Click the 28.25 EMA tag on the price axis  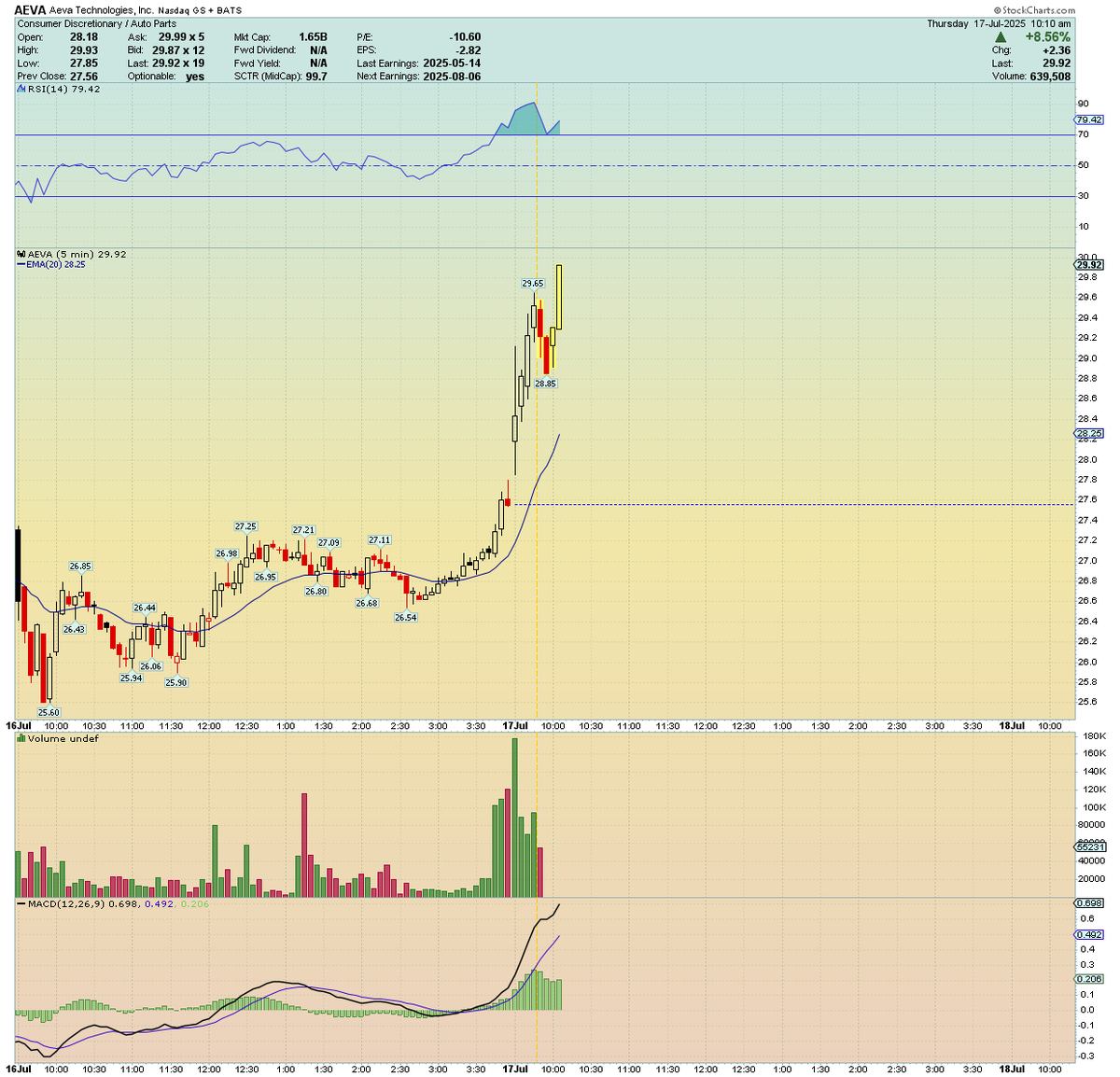click(x=1090, y=434)
